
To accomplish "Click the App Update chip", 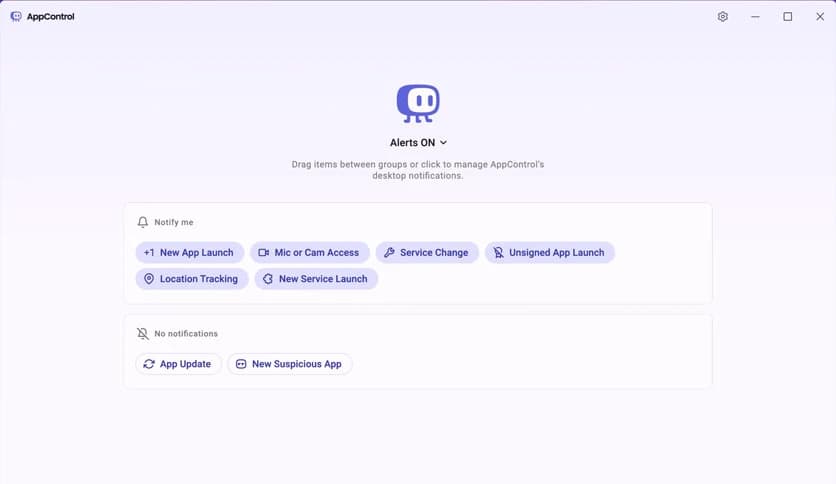I will click(x=179, y=364).
